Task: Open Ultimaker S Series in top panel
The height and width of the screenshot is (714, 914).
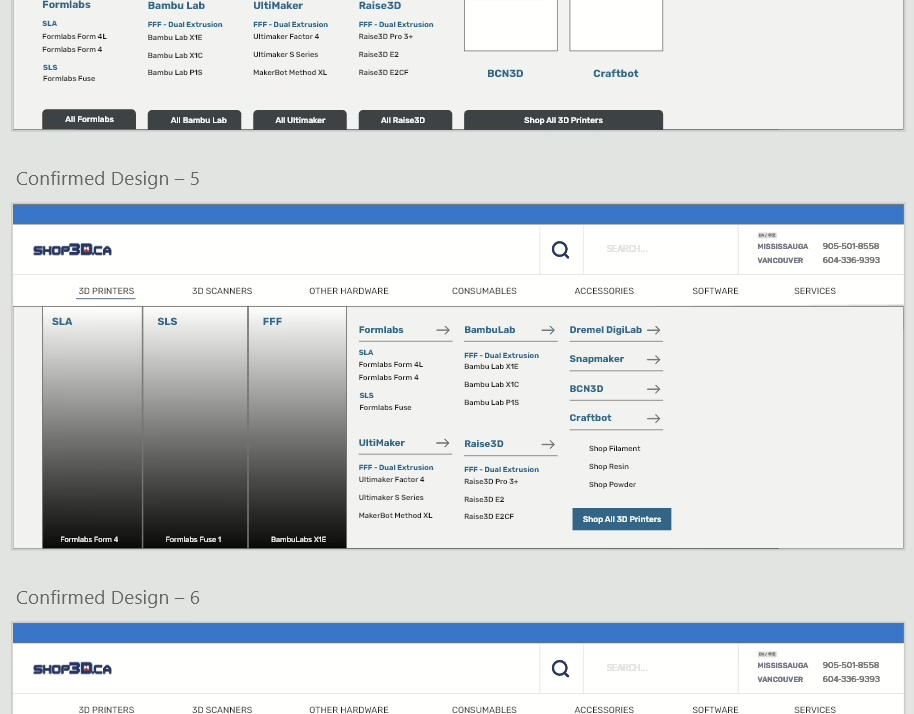Action: coord(286,54)
